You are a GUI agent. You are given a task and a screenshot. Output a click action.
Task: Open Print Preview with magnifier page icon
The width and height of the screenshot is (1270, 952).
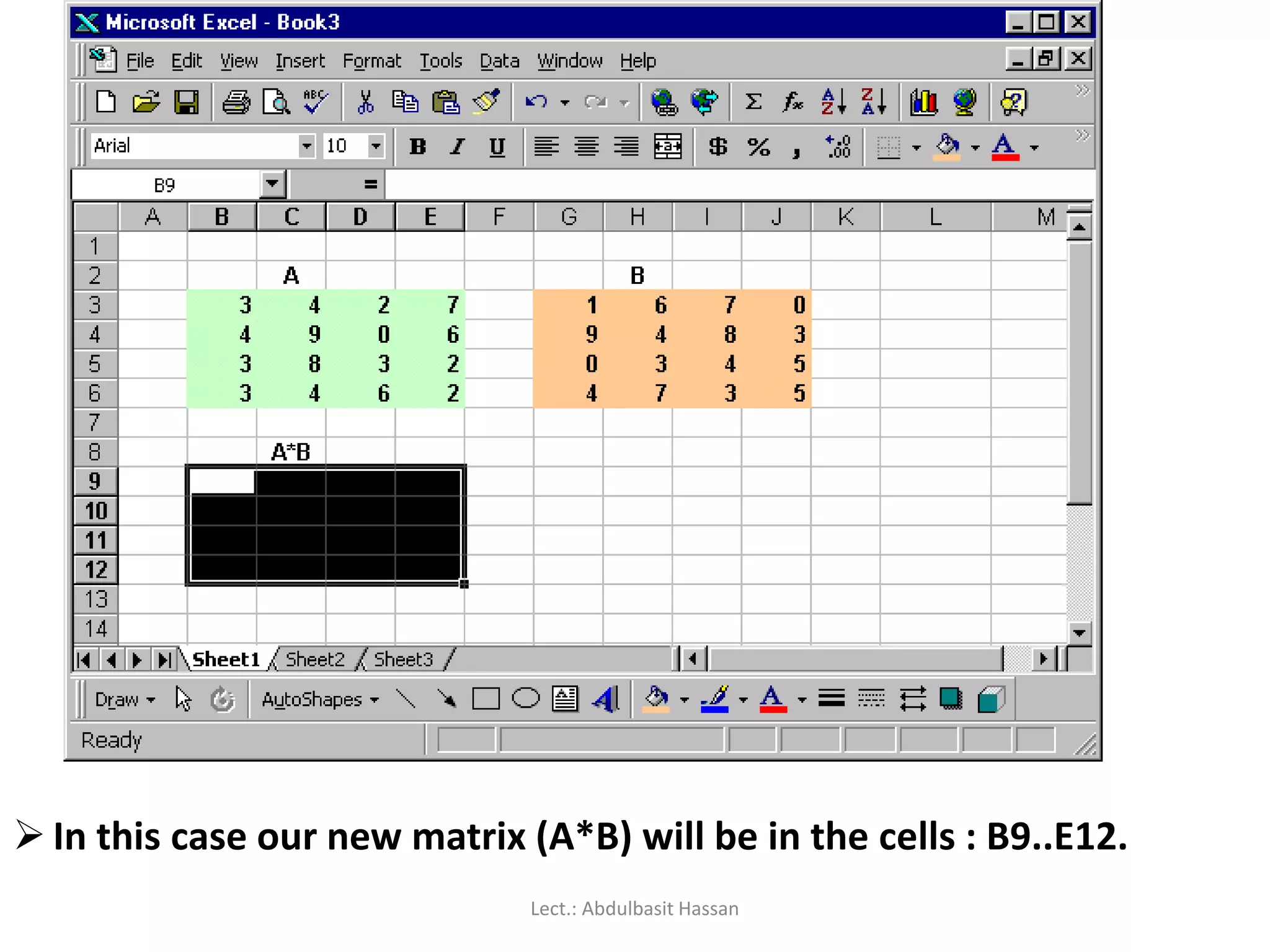click(276, 102)
